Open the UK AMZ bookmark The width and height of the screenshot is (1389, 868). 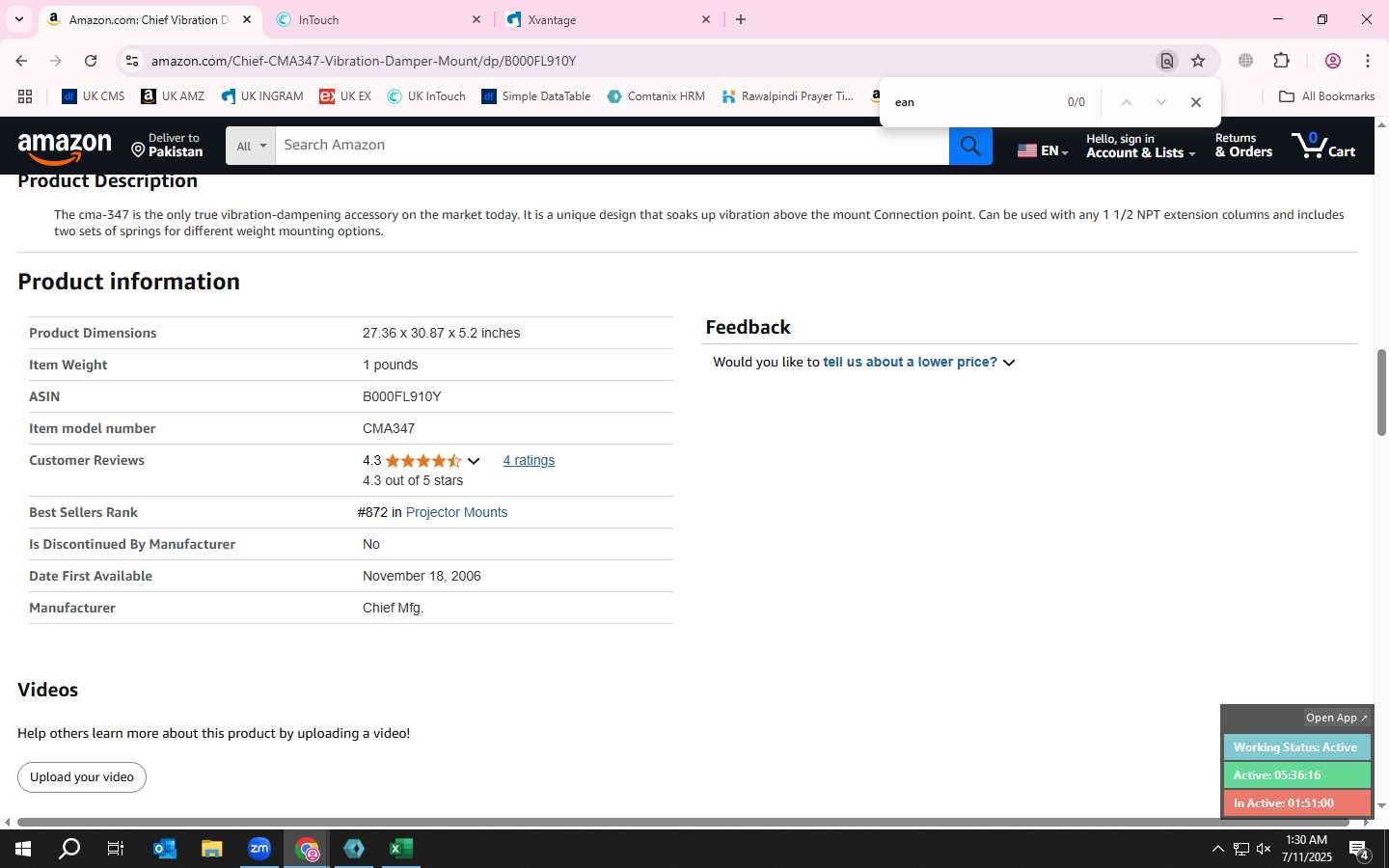(173, 96)
